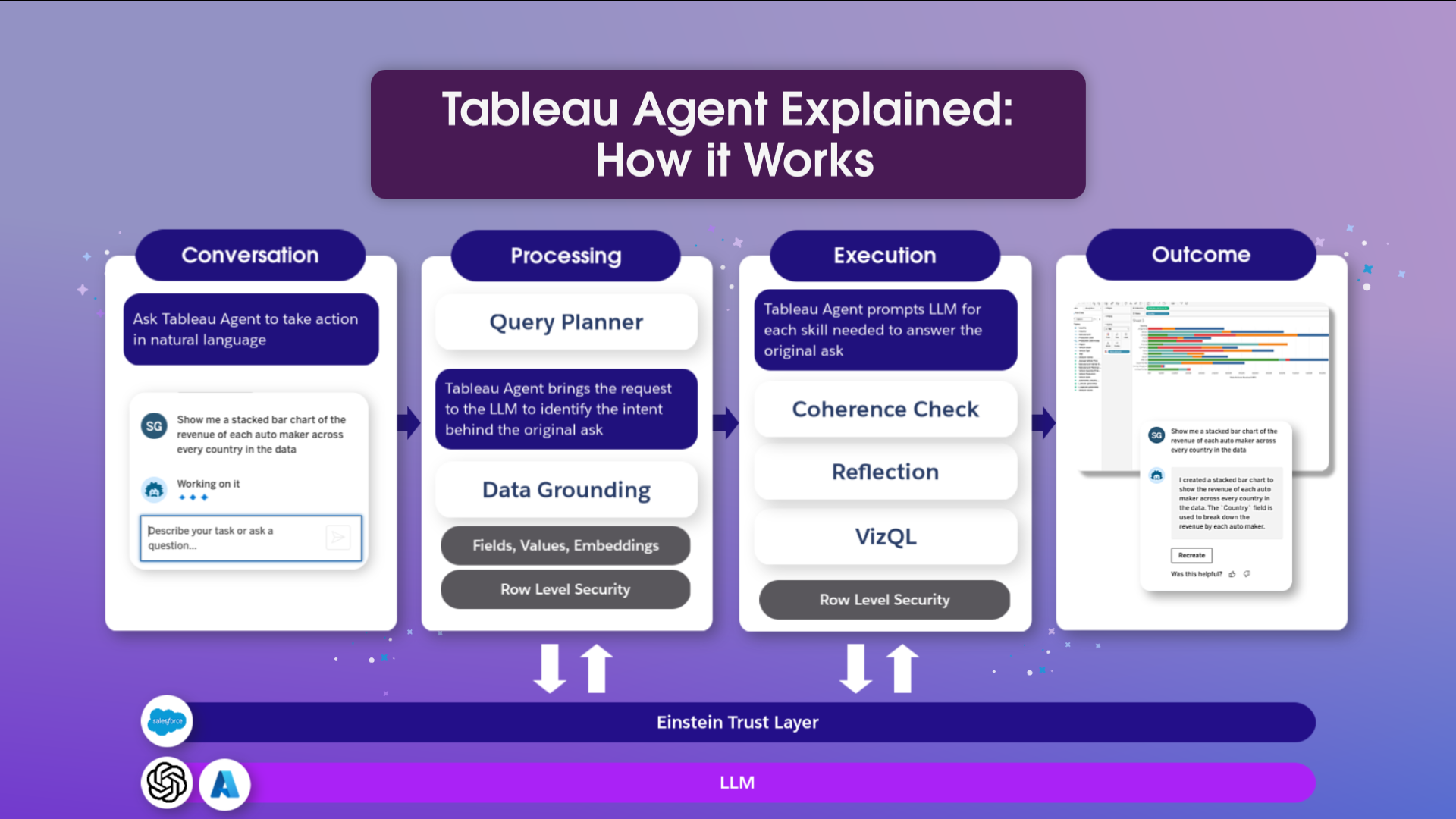1456x819 pixels.
Task: Toggle Row Level Security in Execution
Action: tap(883, 599)
